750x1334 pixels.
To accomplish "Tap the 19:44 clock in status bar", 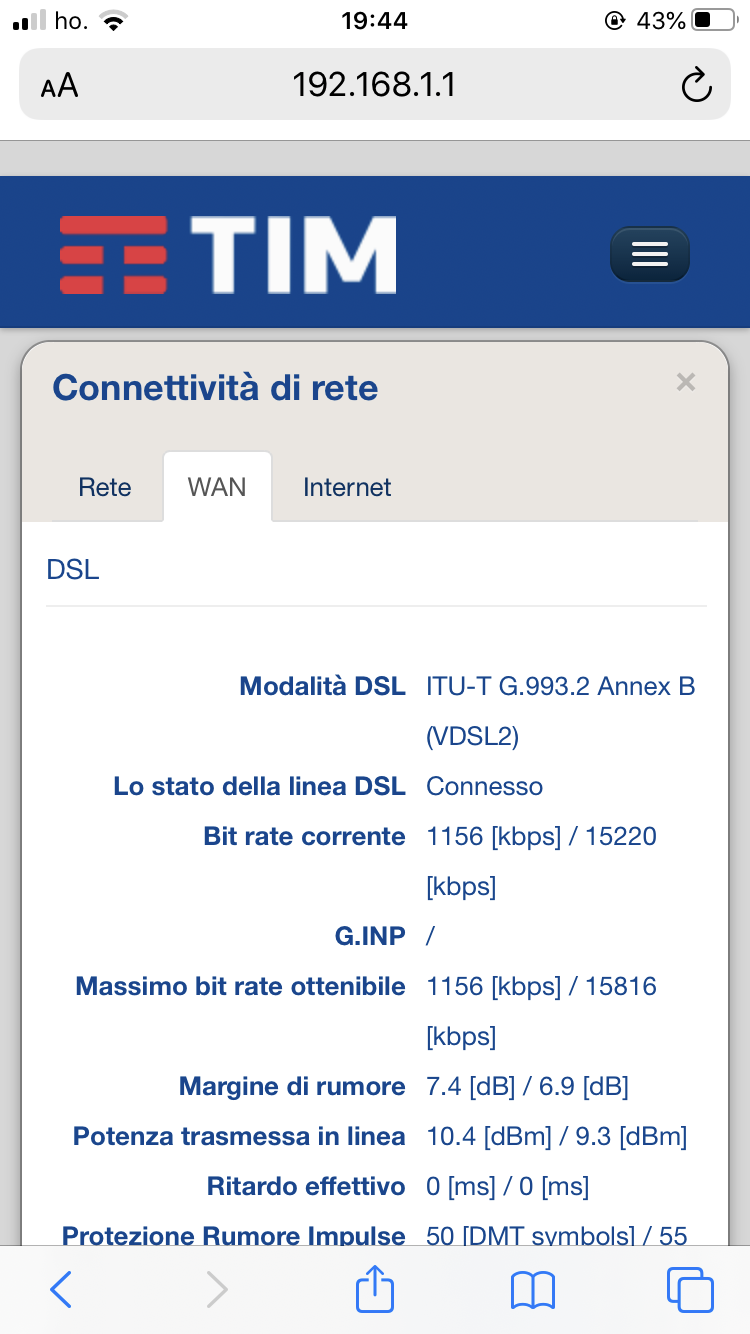I will 374,21.
